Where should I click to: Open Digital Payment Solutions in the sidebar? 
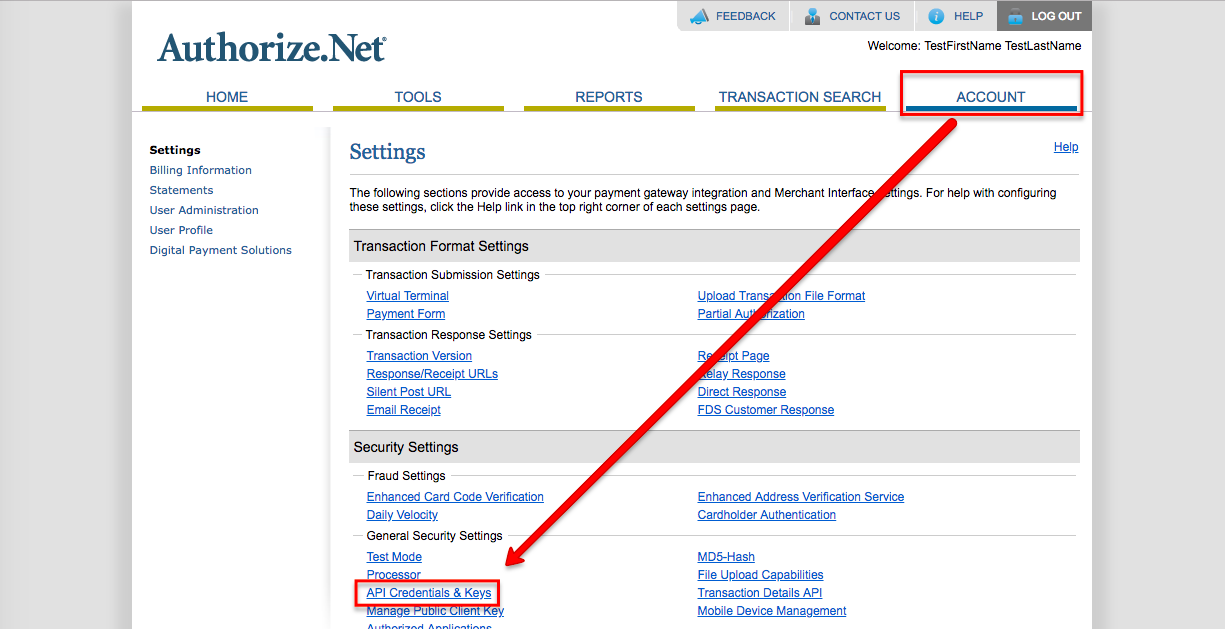click(221, 250)
